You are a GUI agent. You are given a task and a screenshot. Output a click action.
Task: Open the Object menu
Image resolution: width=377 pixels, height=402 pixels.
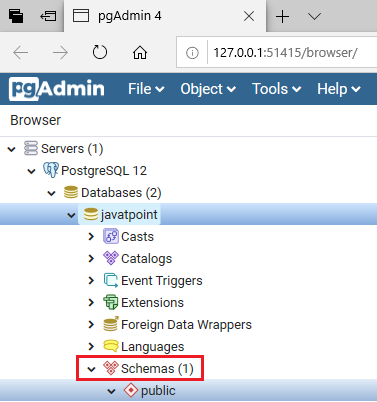[208, 89]
